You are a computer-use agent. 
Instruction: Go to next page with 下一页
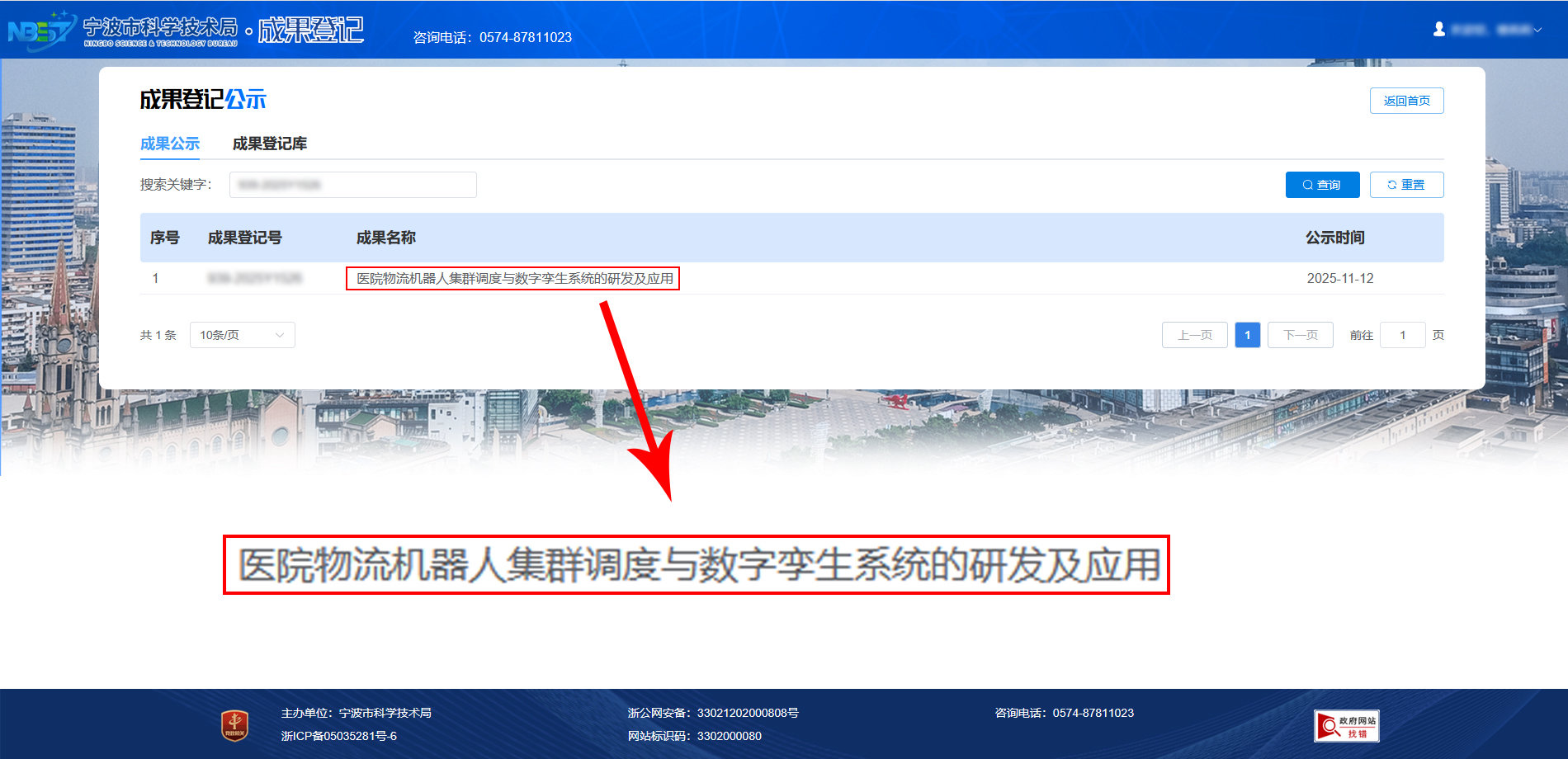click(1300, 335)
